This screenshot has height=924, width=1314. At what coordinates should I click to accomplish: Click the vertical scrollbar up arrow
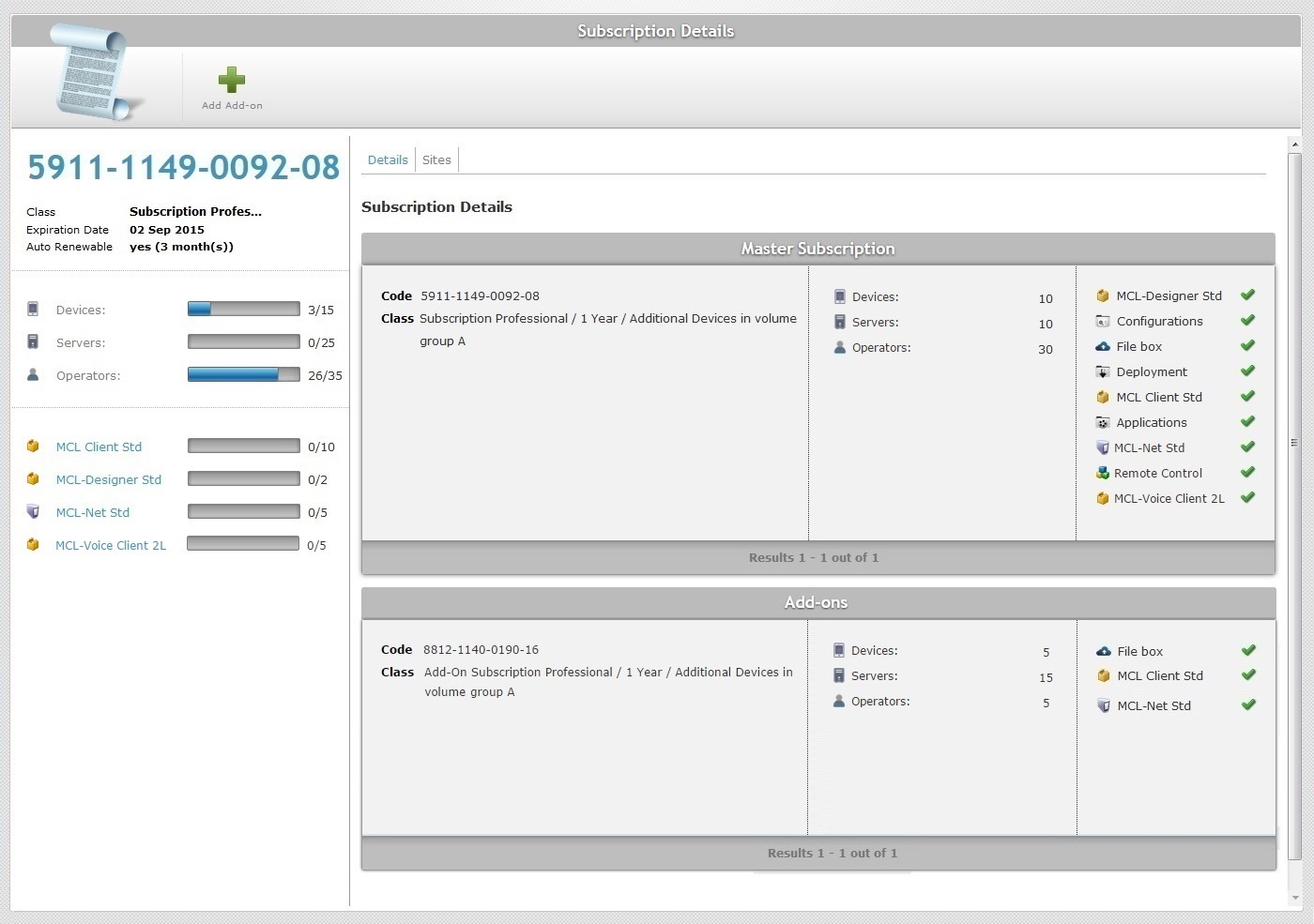[x=1295, y=144]
